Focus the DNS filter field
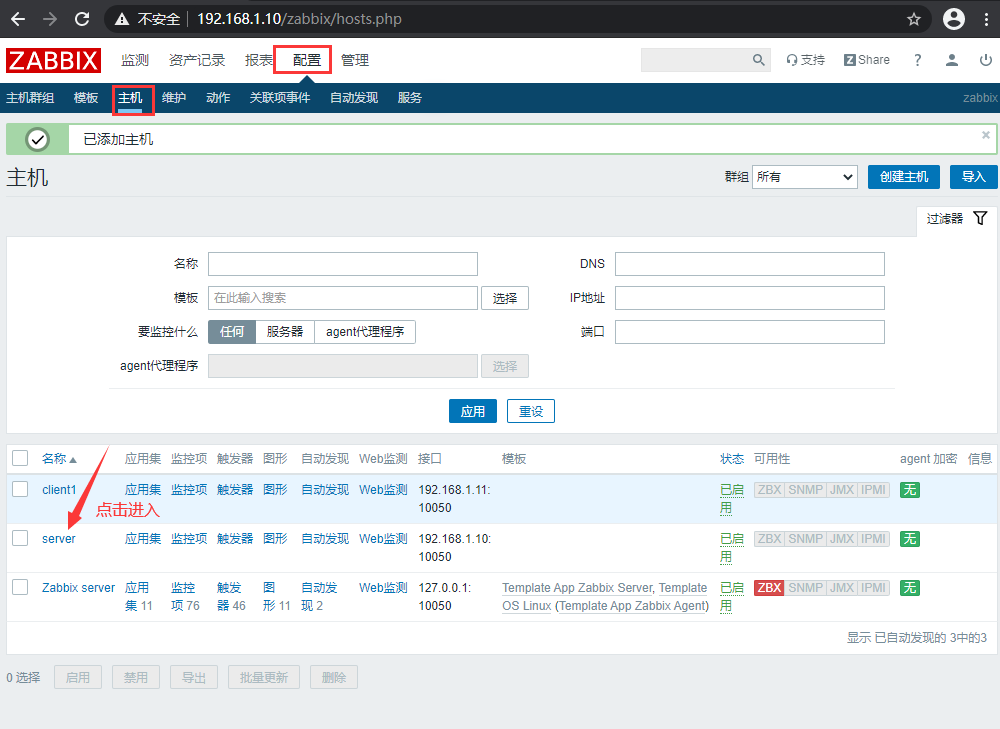This screenshot has width=1000, height=729. 750,264
